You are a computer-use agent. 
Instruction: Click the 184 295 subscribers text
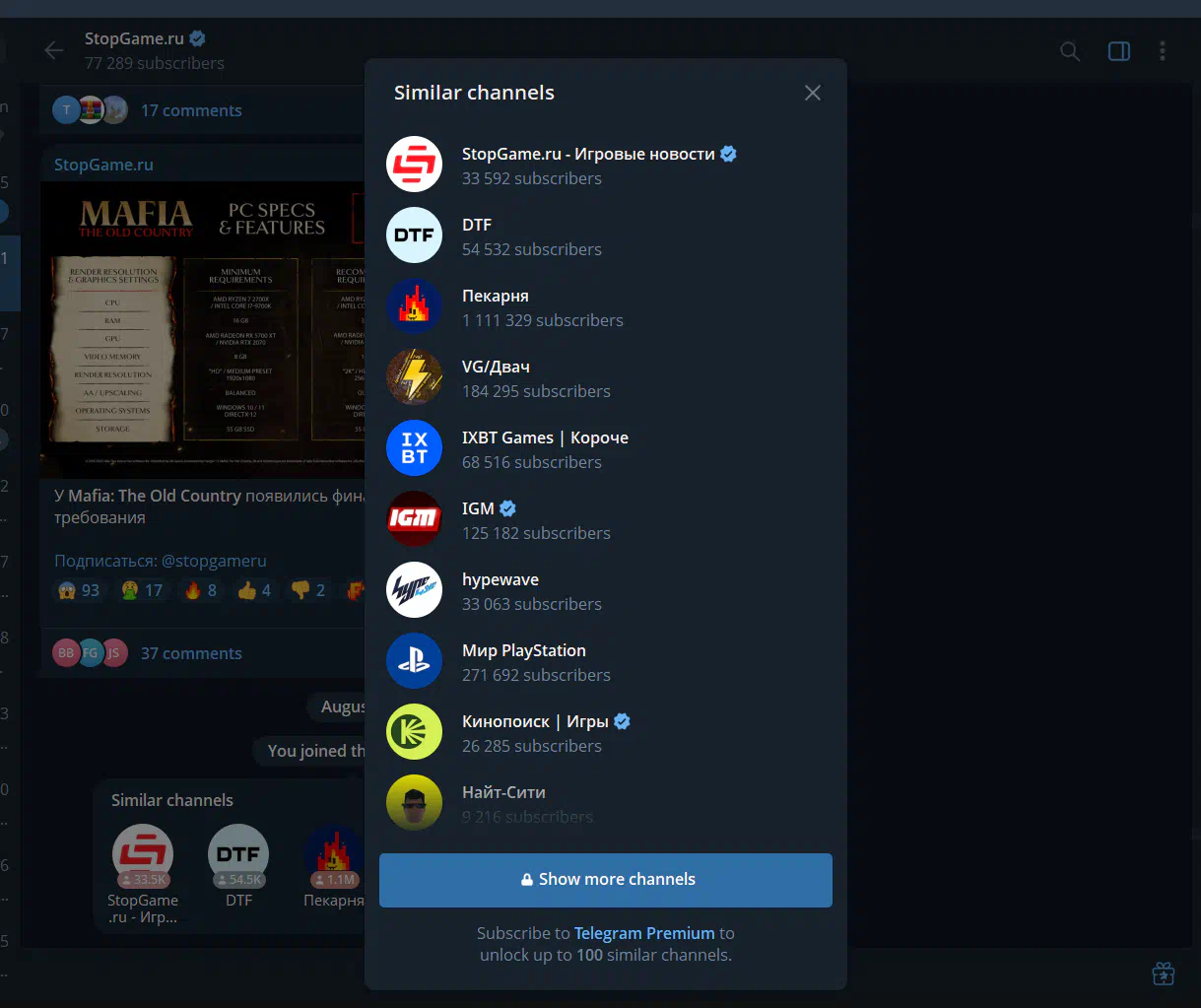(536, 391)
